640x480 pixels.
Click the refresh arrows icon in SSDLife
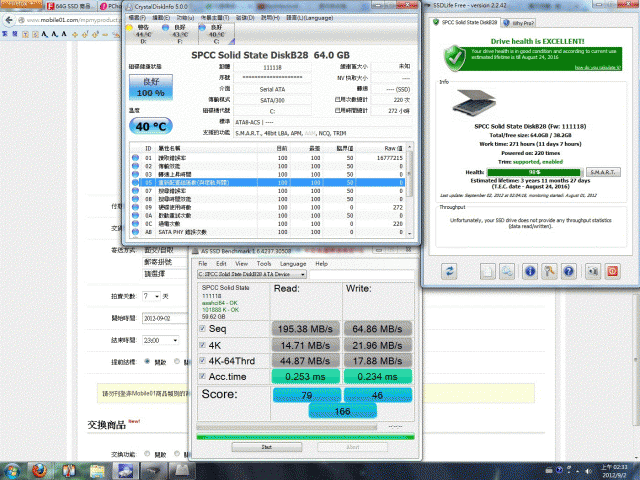pyautogui.click(x=449, y=271)
